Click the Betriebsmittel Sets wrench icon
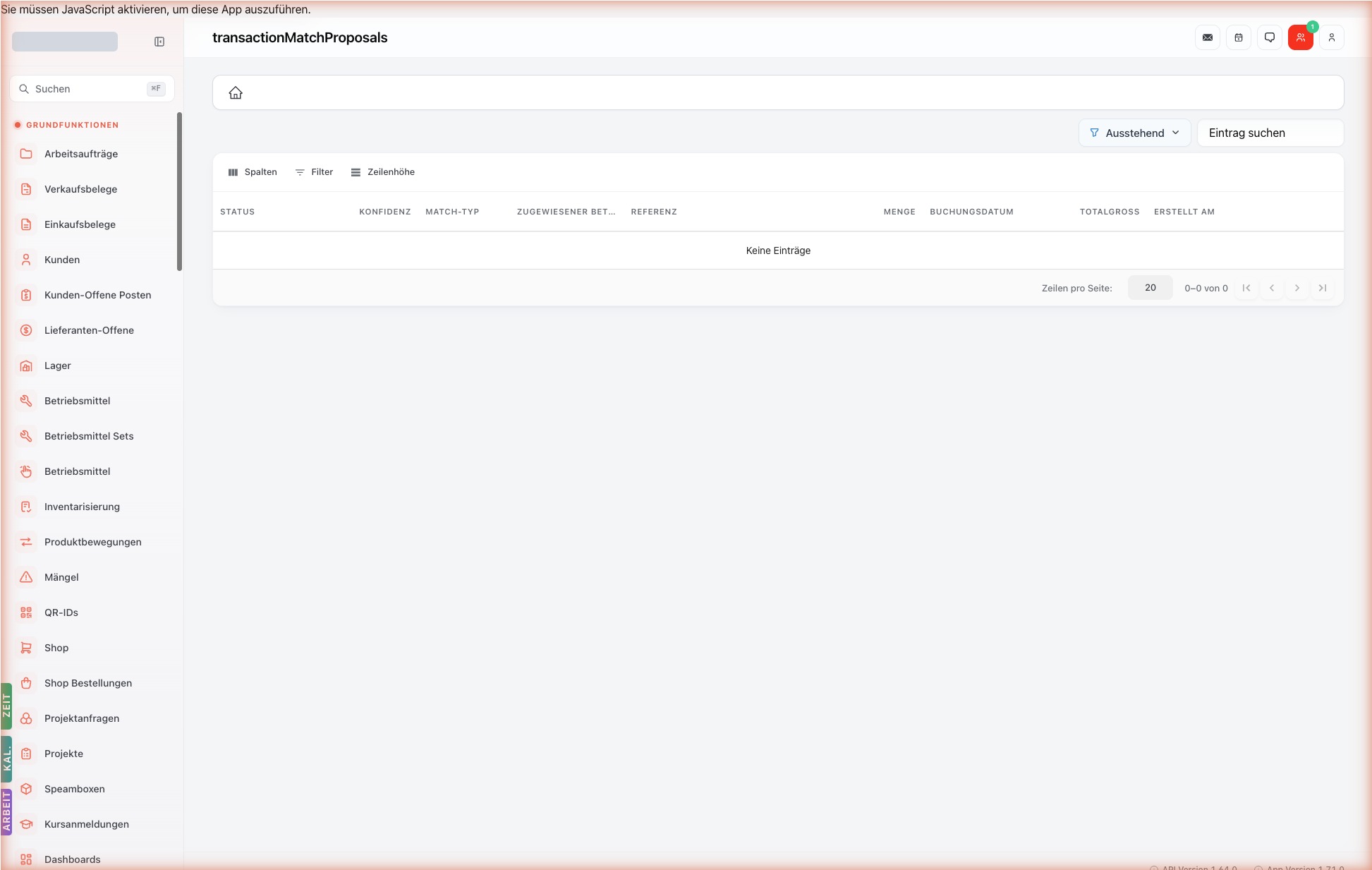 [x=26, y=436]
